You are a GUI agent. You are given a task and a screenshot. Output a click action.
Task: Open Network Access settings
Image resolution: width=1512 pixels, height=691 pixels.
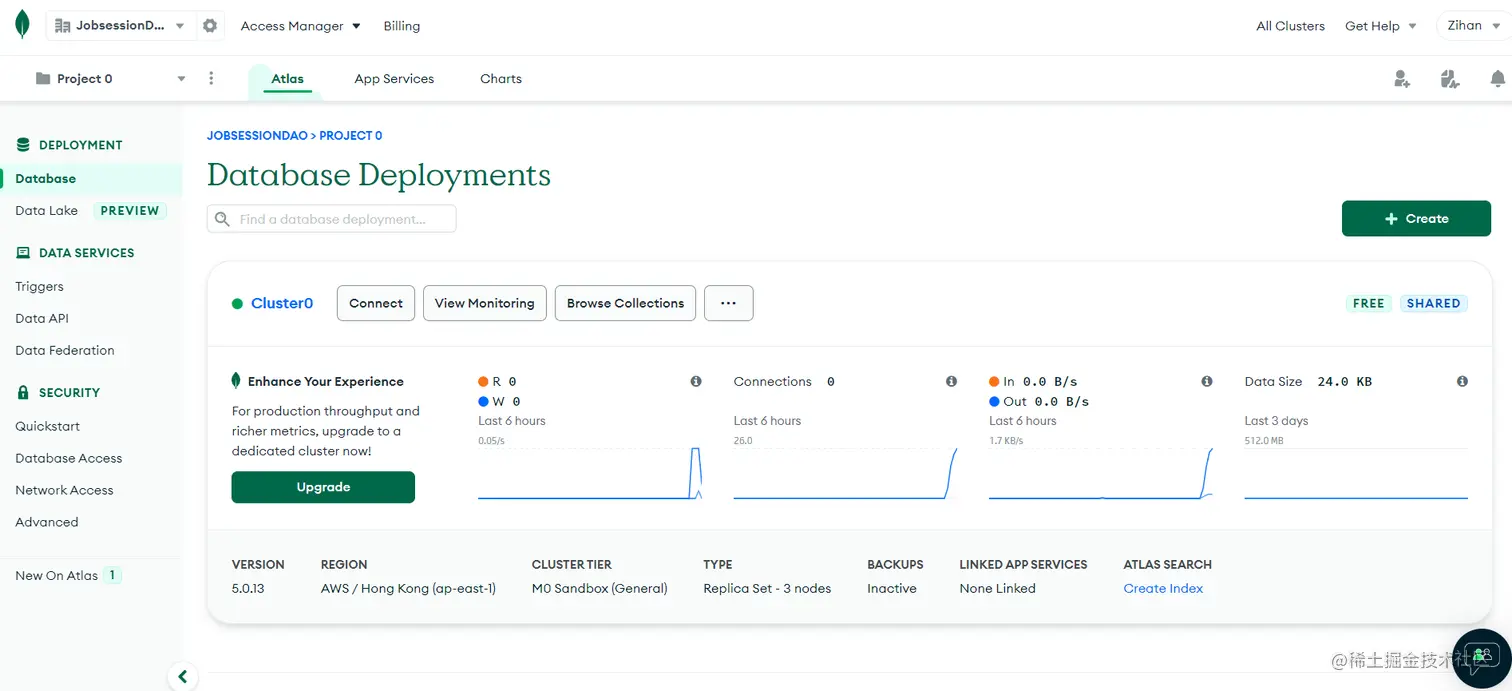[64, 491]
